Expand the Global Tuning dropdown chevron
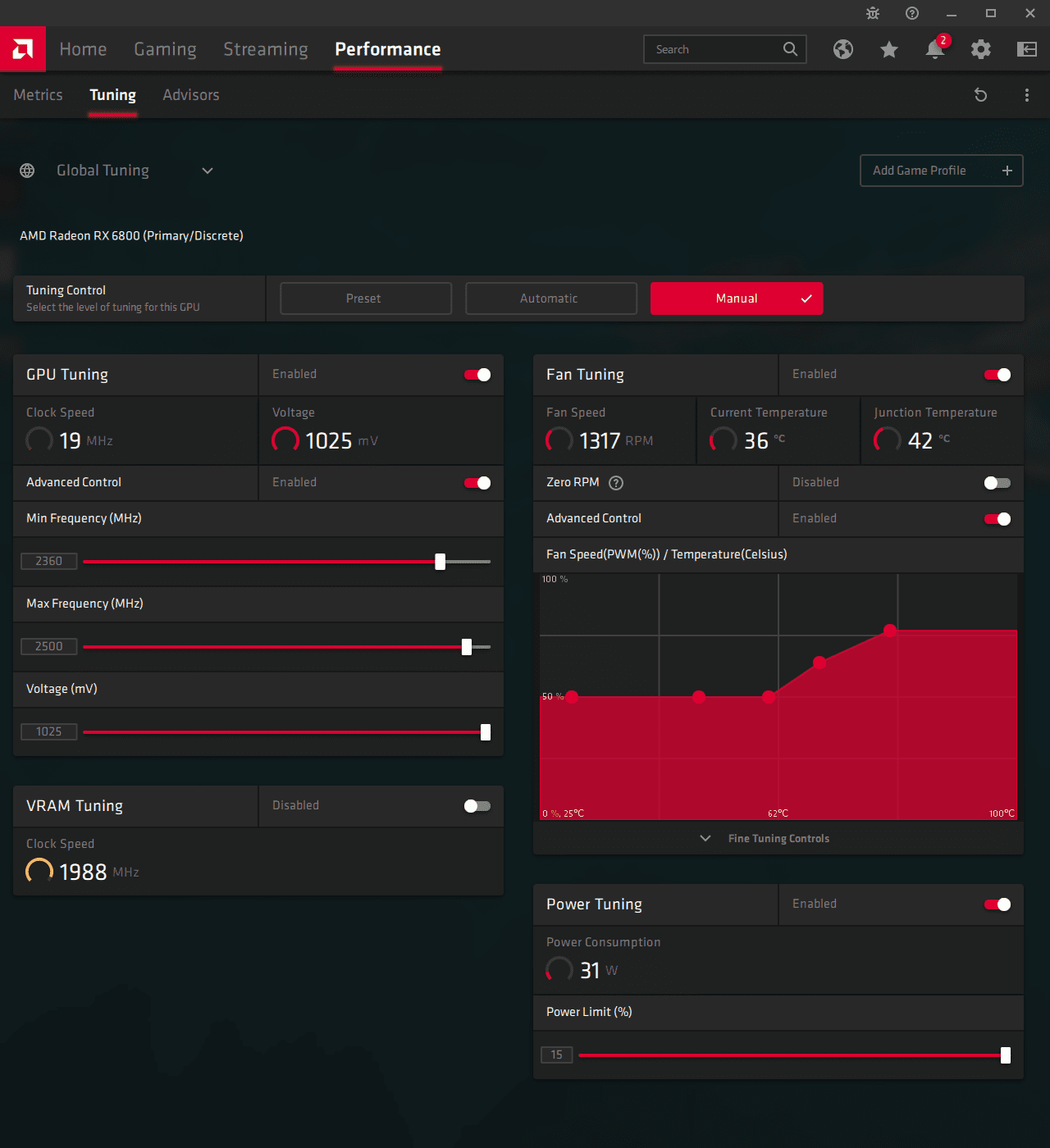1050x1148 pixels. click(x=208, y=171)
